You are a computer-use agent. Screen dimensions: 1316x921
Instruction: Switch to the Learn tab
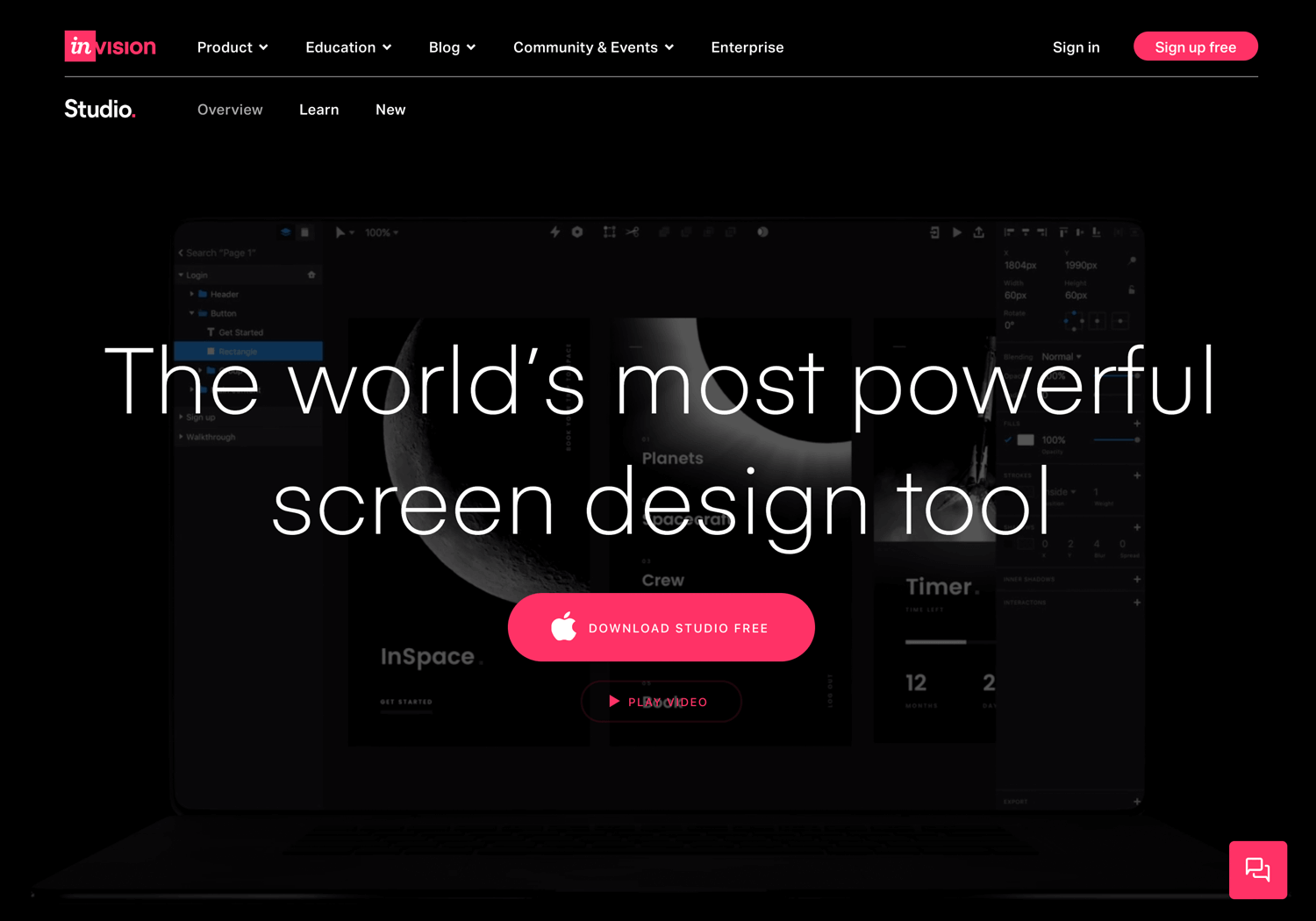[x=318, y=110]
